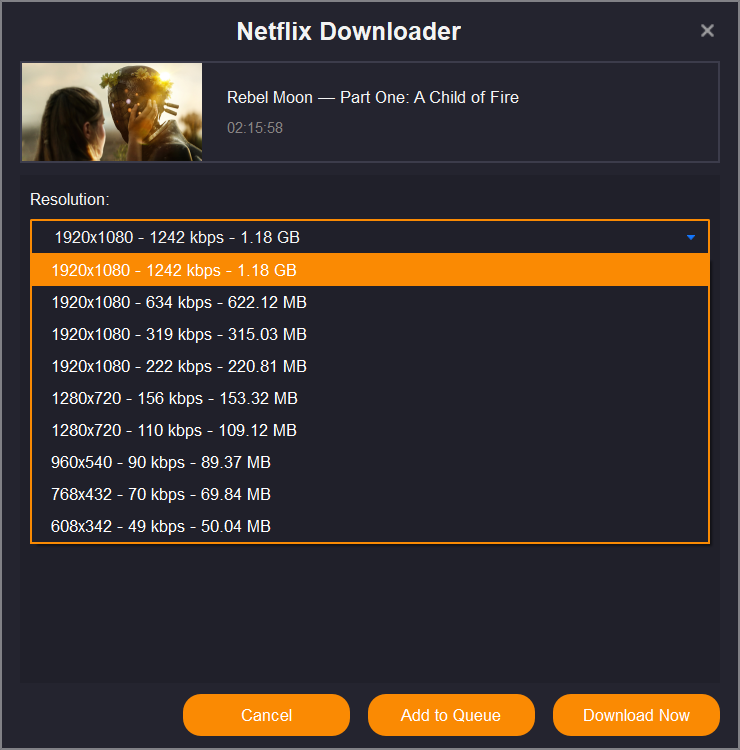
Task: Click the Rebel Moon Part One title
Action: pos(373,98)
